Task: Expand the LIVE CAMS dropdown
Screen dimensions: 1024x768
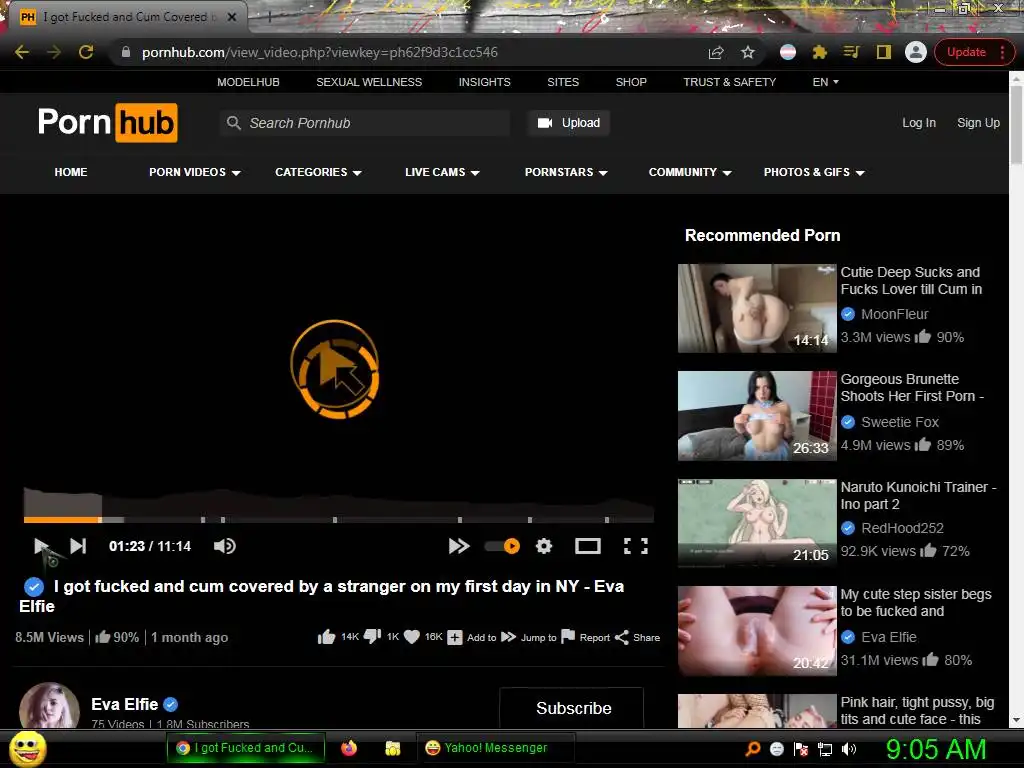Action: point(442,172)
